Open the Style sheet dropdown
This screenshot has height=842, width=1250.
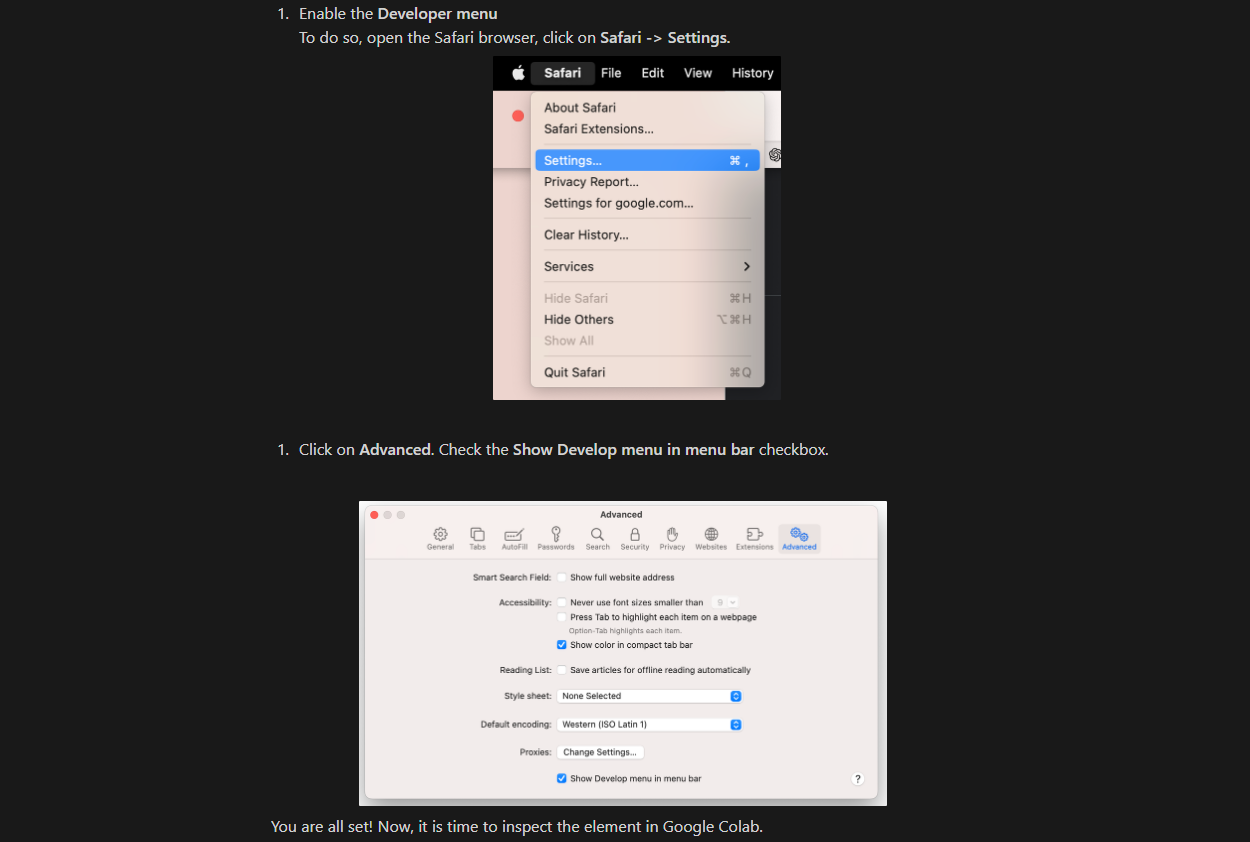coord(649,696)
